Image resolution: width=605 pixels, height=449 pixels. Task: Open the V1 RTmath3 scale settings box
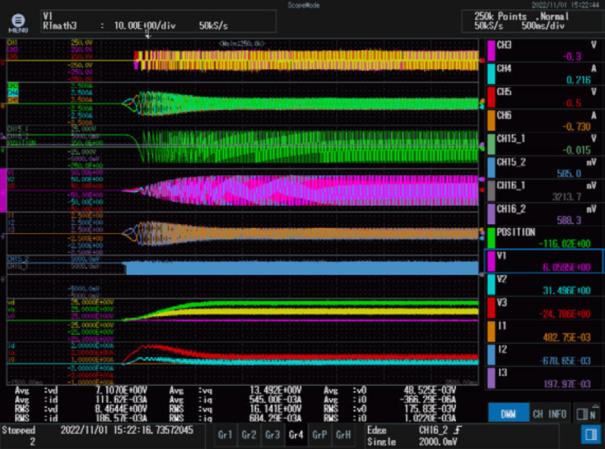pos(159,21)
